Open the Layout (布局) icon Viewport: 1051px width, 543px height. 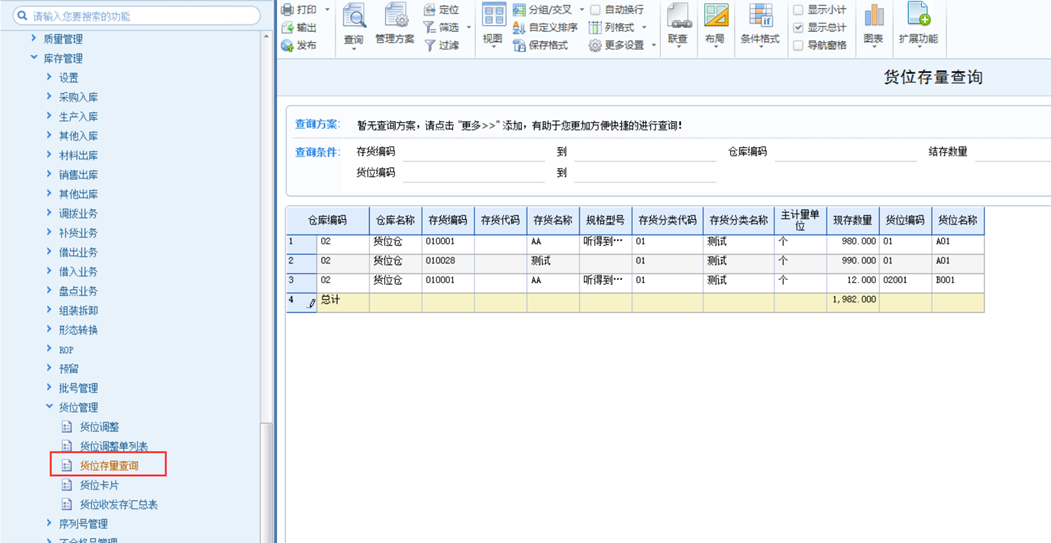point(717,16)
